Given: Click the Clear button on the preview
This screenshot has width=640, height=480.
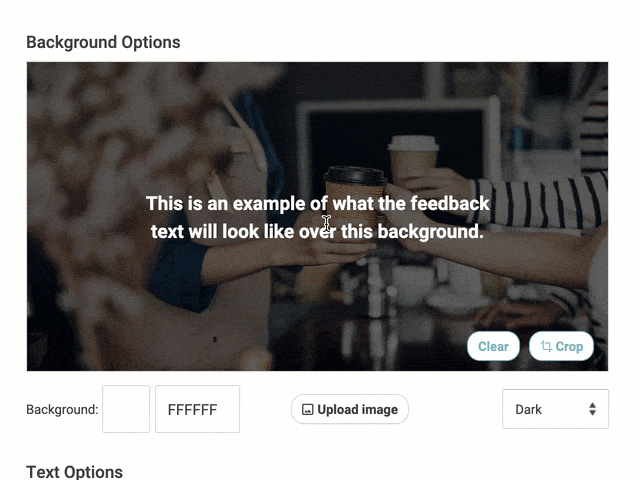Looking at the screenshot, I should tap(493, 346).
